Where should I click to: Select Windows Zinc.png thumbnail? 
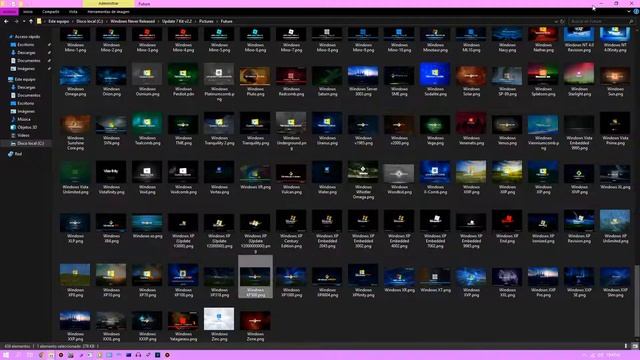coord(219,324)
